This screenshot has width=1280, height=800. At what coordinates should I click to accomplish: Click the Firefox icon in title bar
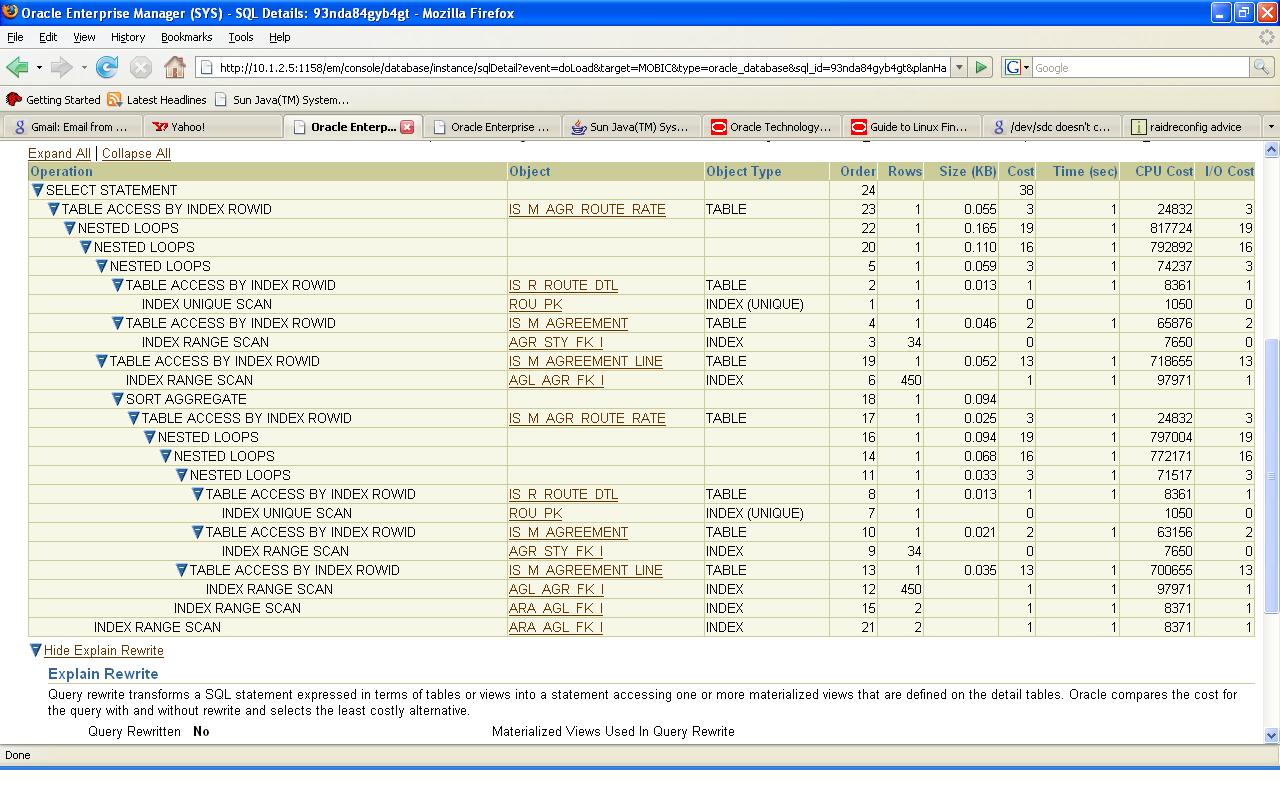10,13
